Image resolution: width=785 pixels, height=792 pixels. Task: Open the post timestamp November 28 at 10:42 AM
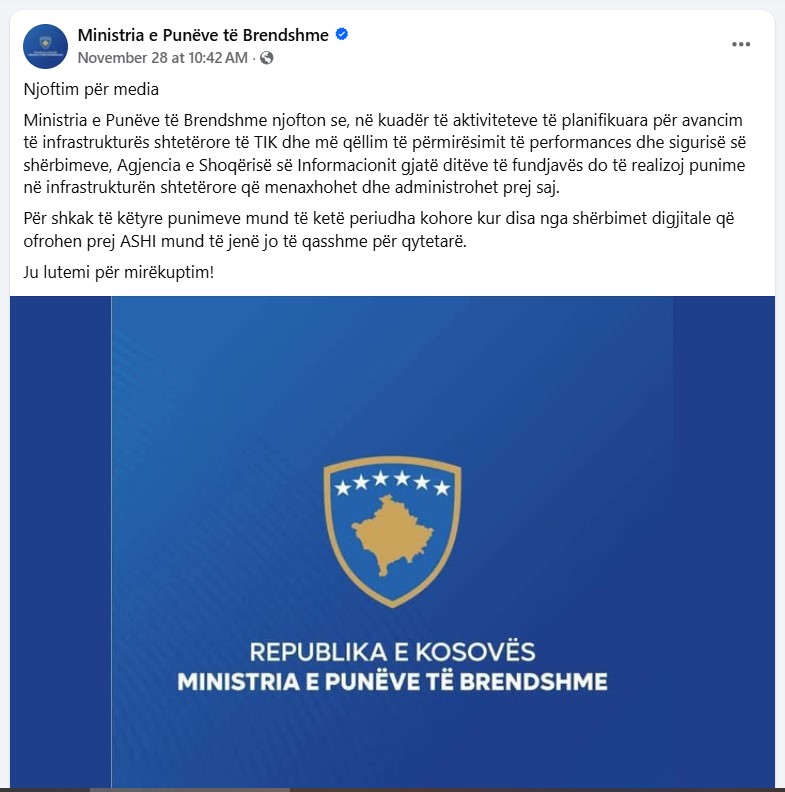pyautogui.click(x=162, y=57)
